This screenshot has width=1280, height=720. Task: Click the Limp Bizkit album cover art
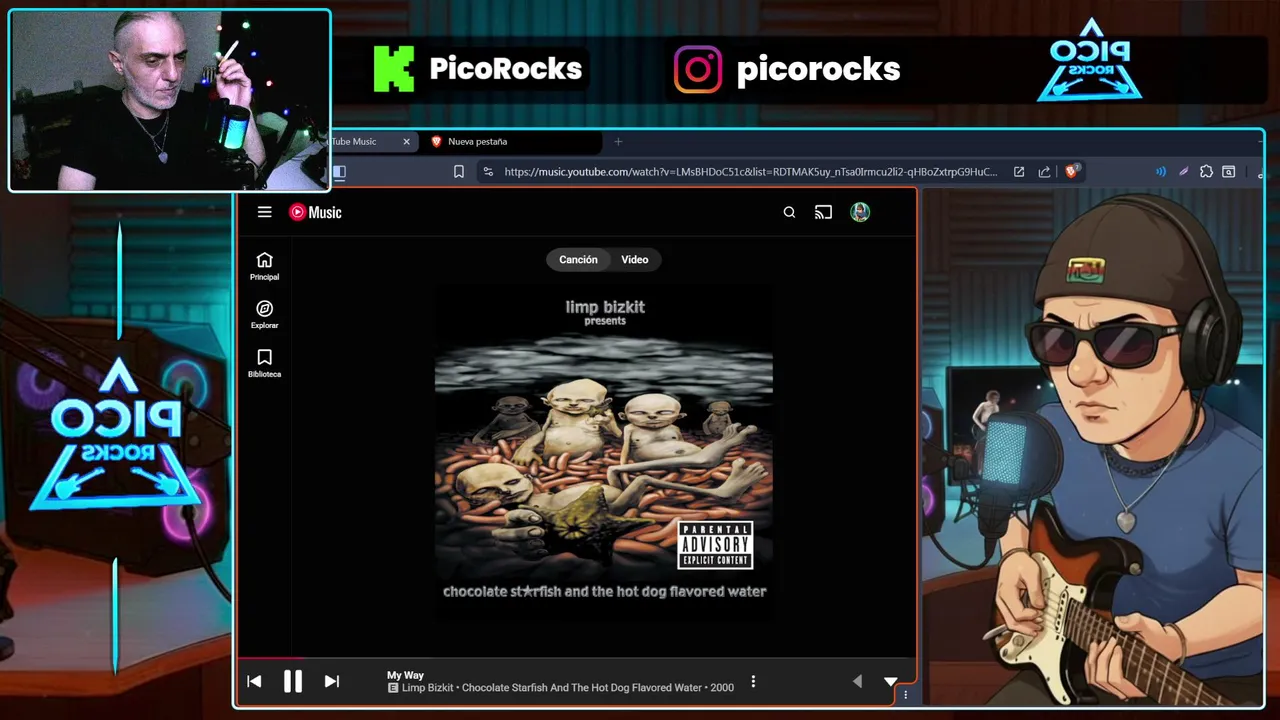click(x=604, y=452)
